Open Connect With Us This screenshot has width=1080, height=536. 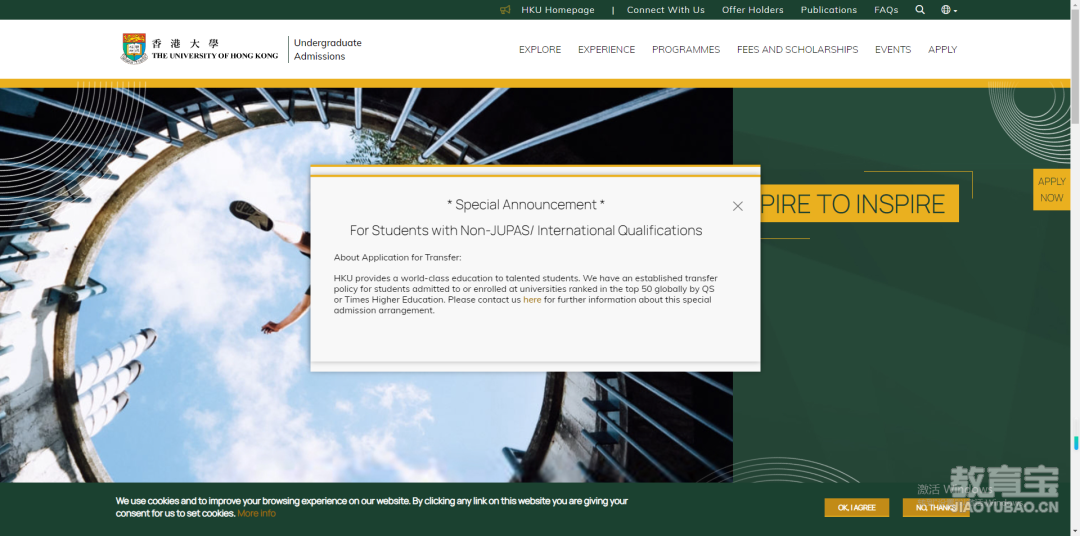coord(665,10)
